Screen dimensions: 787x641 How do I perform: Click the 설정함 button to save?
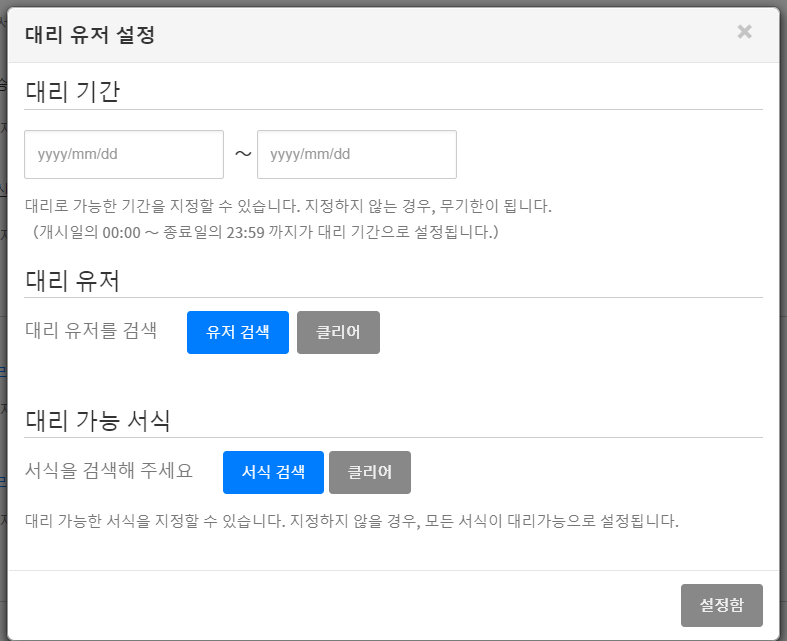[x=721, y=606]
